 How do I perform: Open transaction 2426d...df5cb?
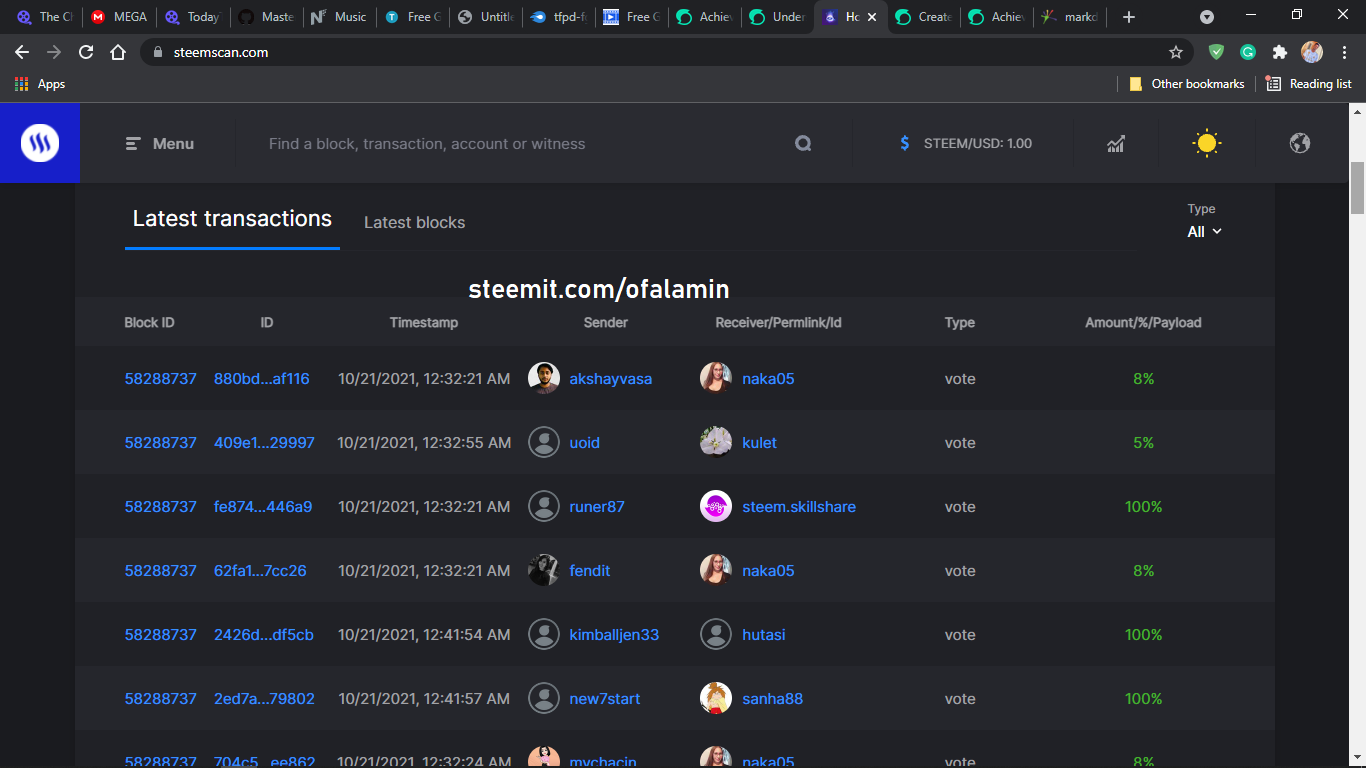[264, 635]
